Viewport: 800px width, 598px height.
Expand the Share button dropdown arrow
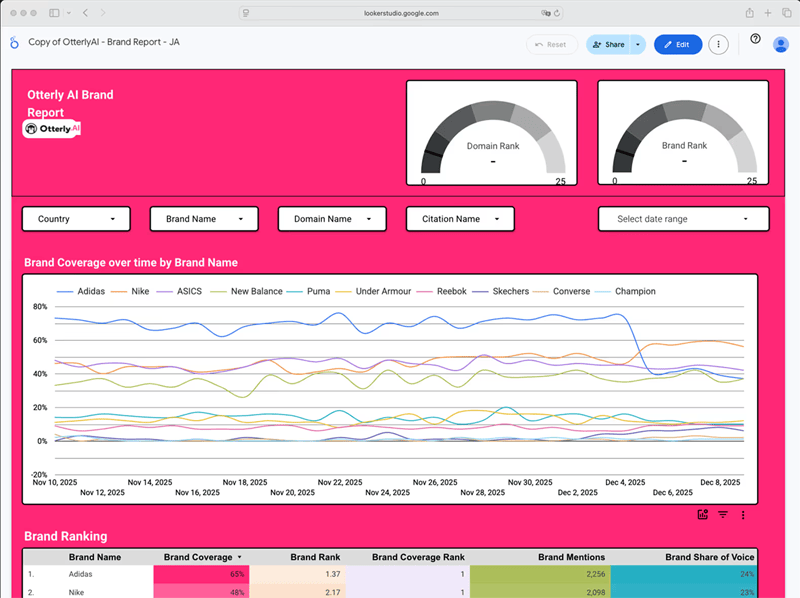pos(637,44)
